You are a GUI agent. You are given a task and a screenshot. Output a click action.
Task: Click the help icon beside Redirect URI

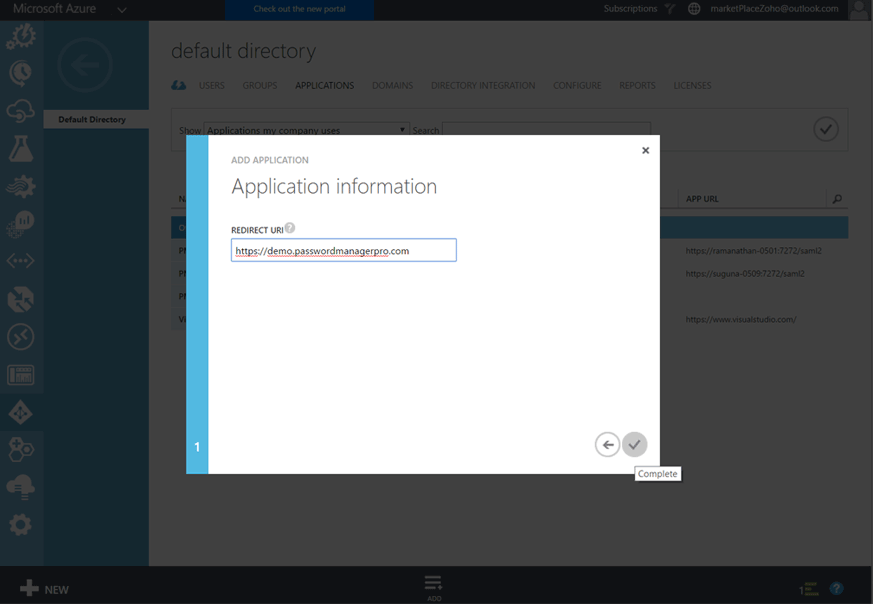[290, 228]
